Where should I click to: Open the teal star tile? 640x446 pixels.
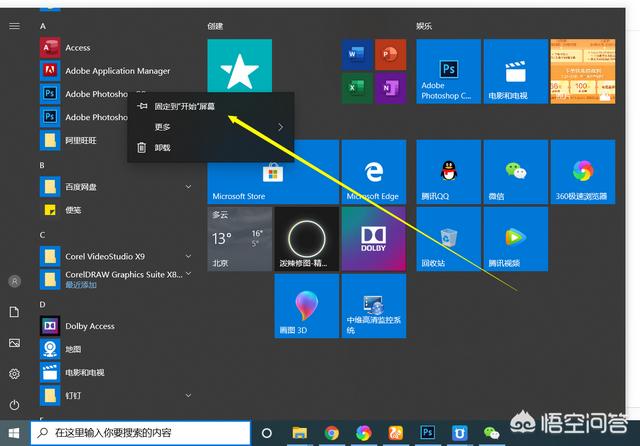click(x=240, y=66)
